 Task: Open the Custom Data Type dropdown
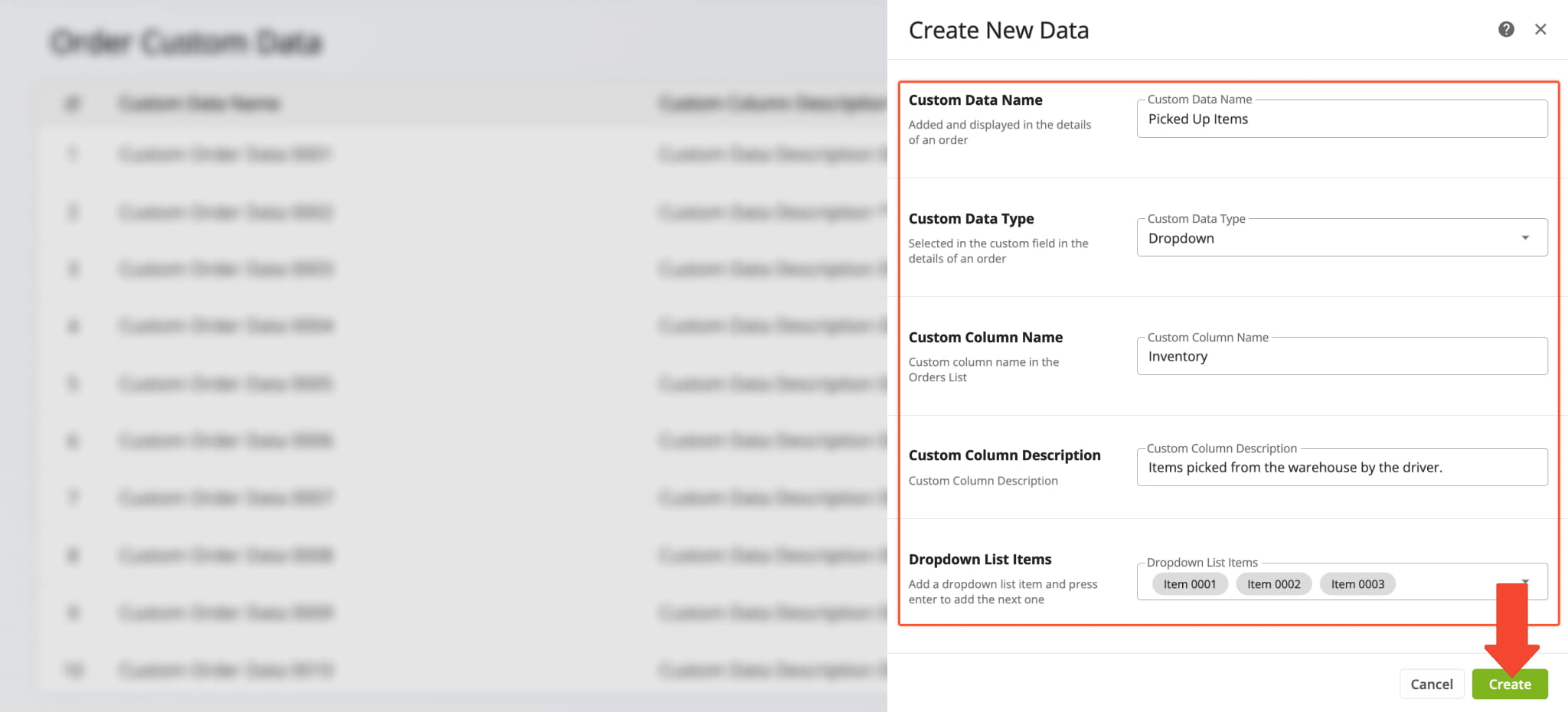coord(1341,238)
